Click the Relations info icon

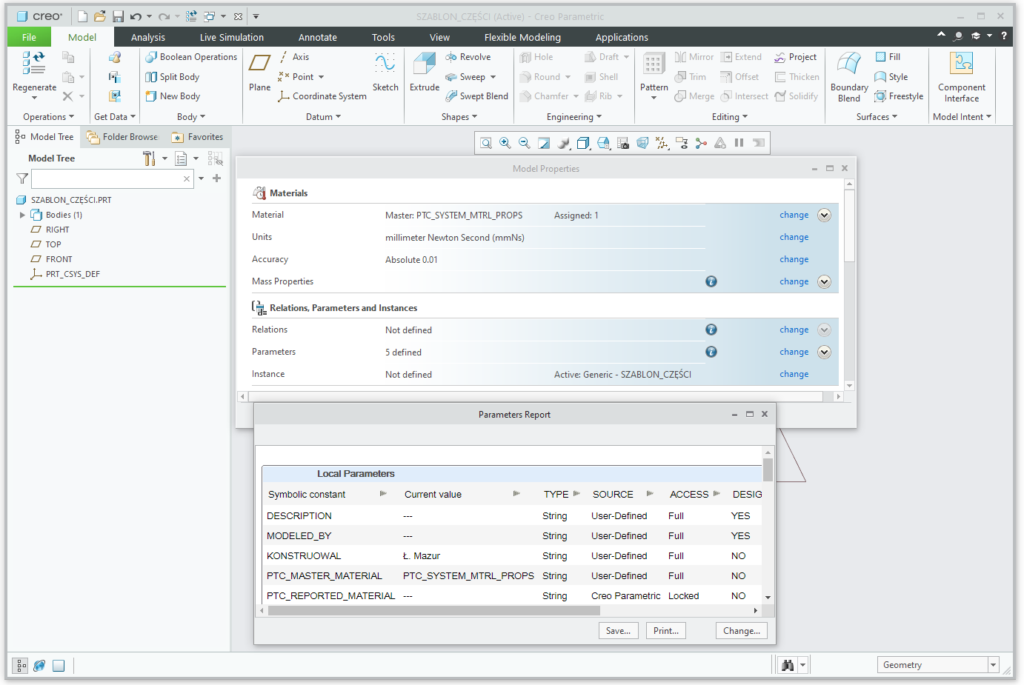tap(711, 330)
